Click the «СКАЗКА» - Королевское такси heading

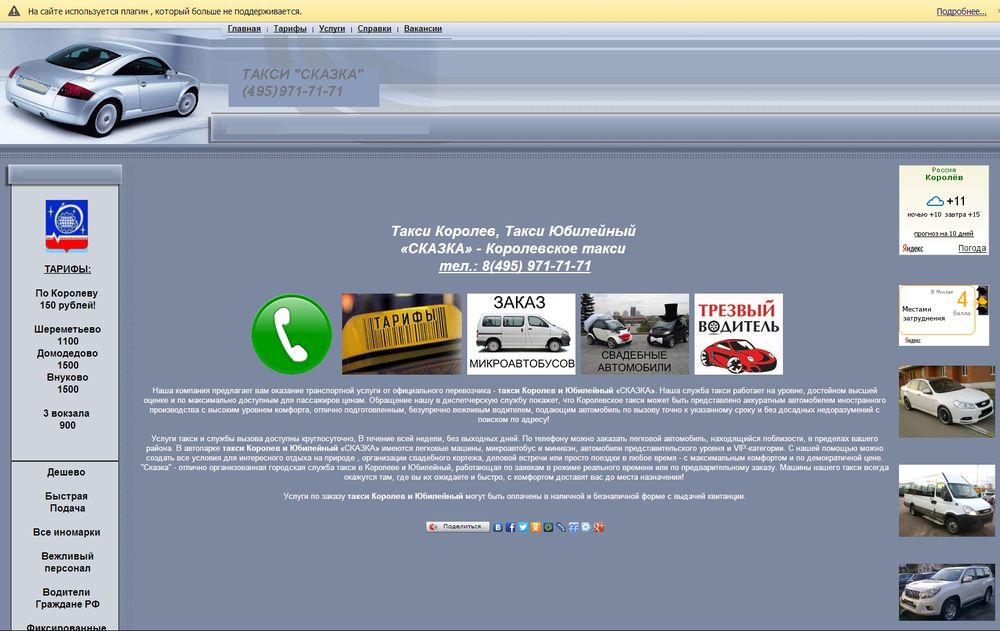pos(513,248)
